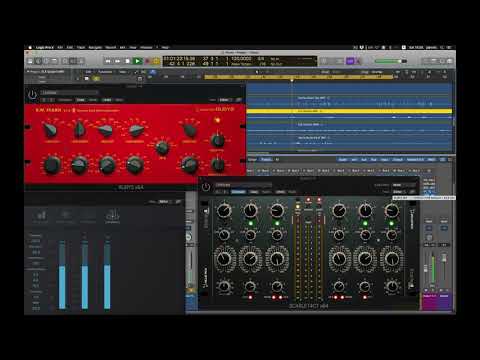Open the RUBY2 plugin preset dropdown

tap(69, 92)
